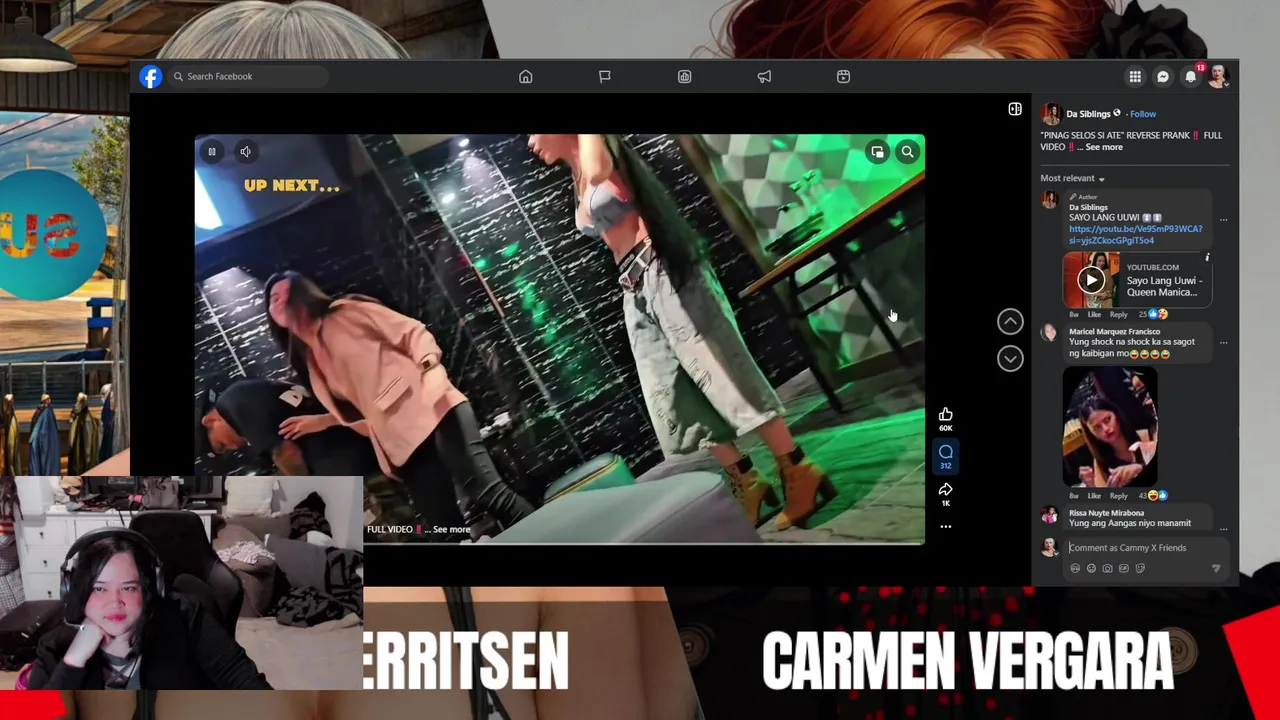Image resolution: width=1280 pixels, height=720 pixels.
Task: View the 25 reactions on author comment
Action: (x=1153, y=314)
